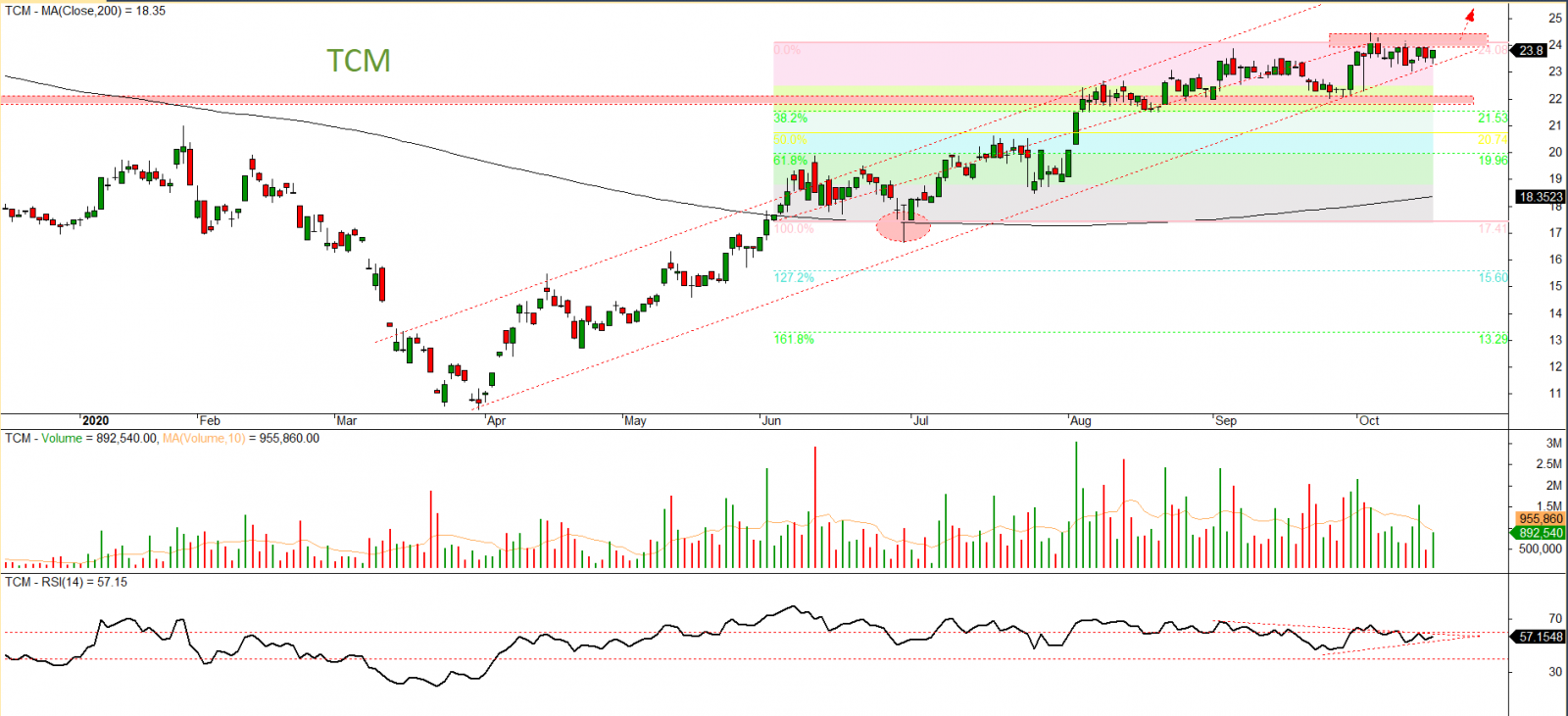The image size is (1568, 716).
Task: Click the 70 level on the RSI axis
Action: tap(1555, 618)
